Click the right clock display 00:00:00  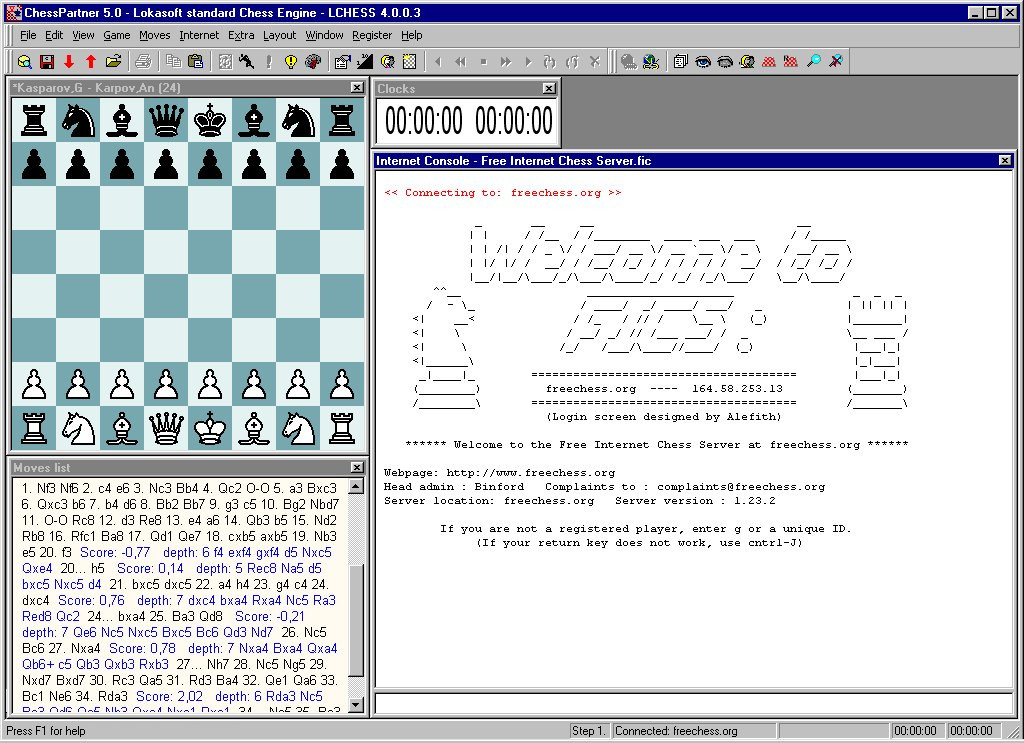coord(514,121)
